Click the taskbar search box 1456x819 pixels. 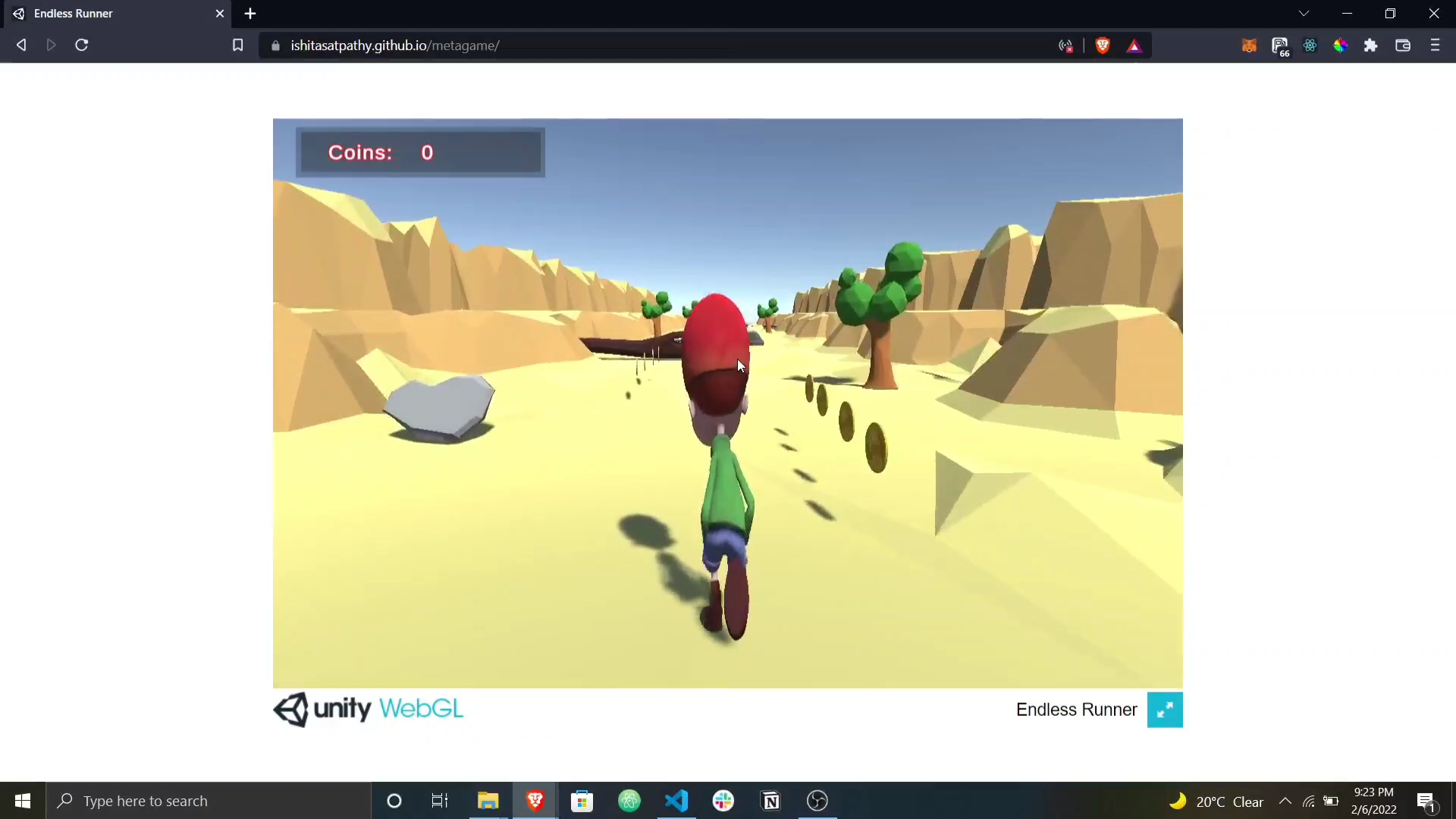[209, 801]
